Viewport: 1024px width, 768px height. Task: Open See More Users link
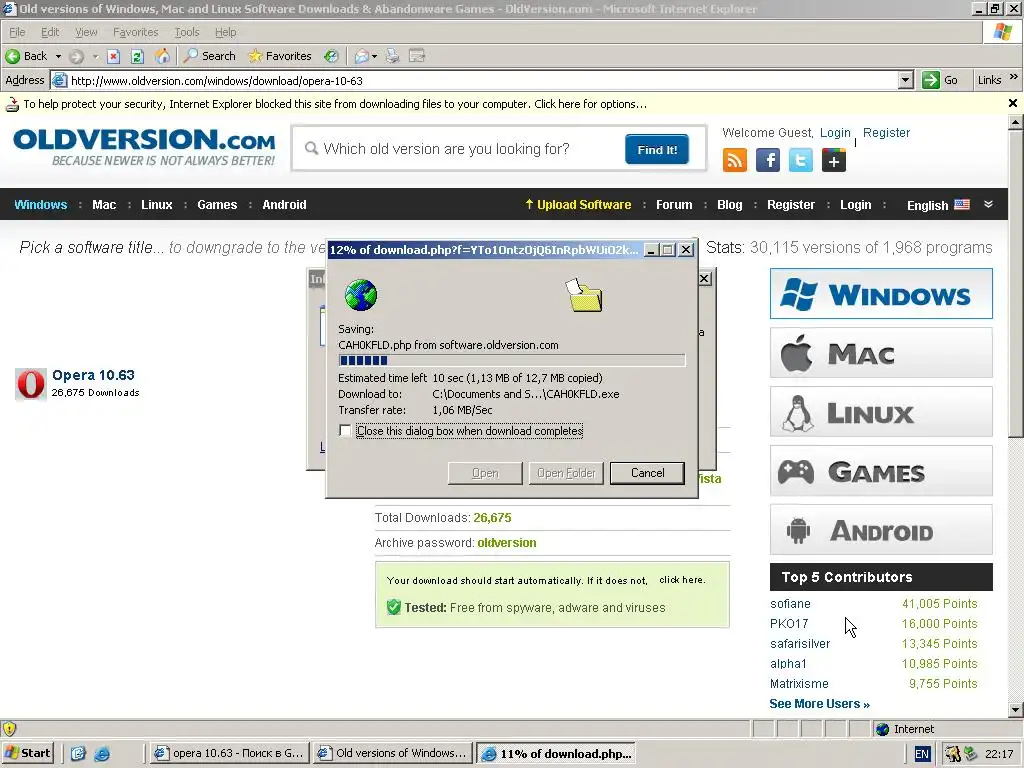(819, 703)
